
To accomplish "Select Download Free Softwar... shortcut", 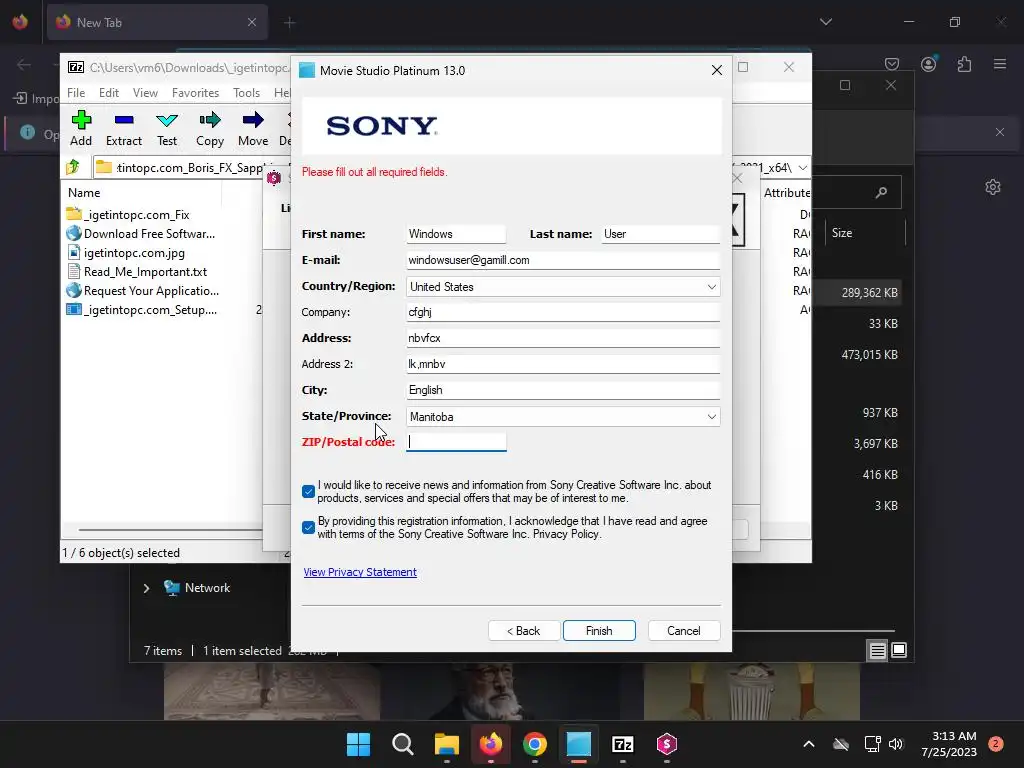I will [x=140, y=234].
